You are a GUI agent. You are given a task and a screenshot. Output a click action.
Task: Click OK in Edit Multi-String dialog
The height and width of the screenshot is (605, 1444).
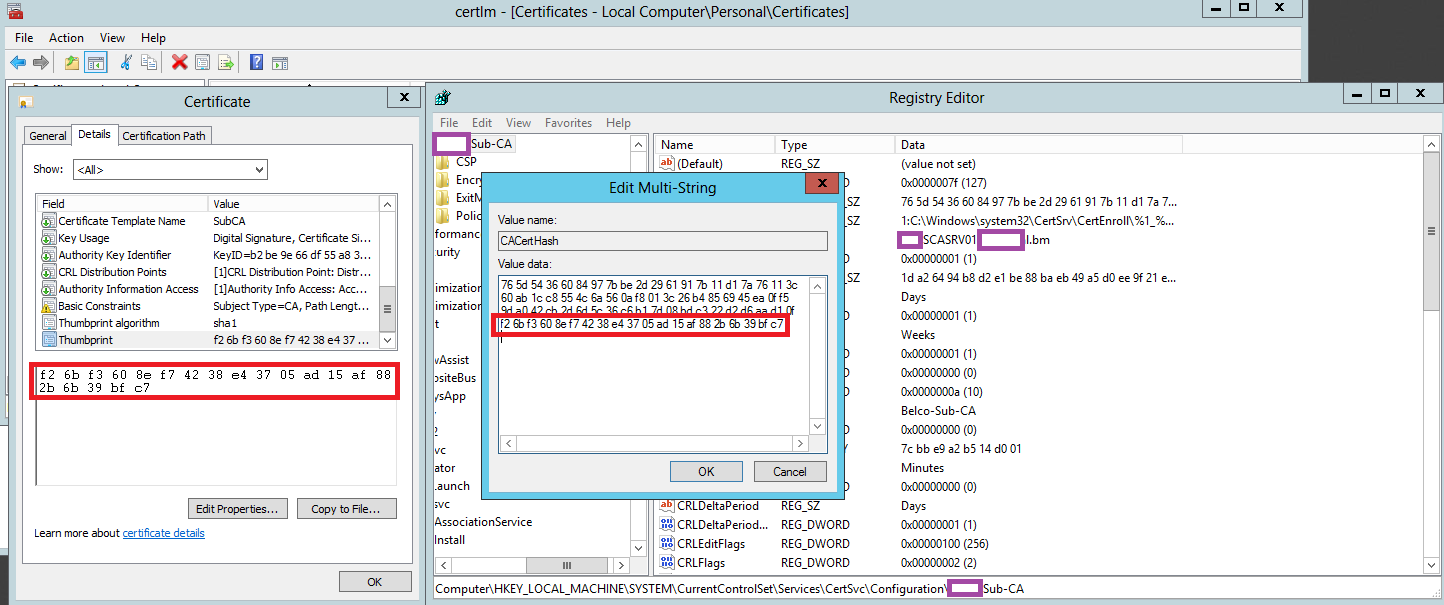point(706,472)
